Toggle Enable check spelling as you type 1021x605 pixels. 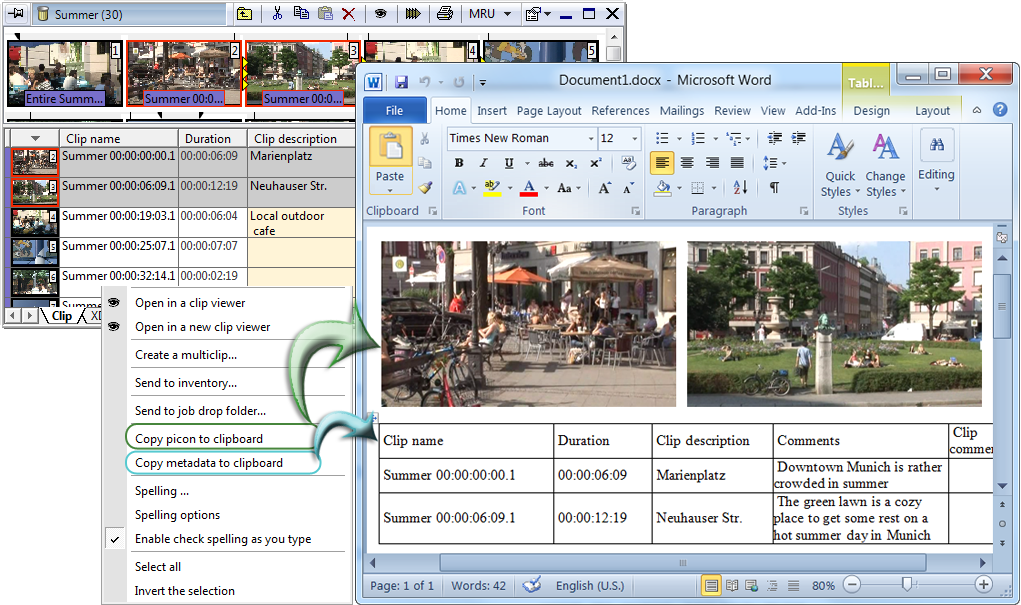click(x=223, y=539)
